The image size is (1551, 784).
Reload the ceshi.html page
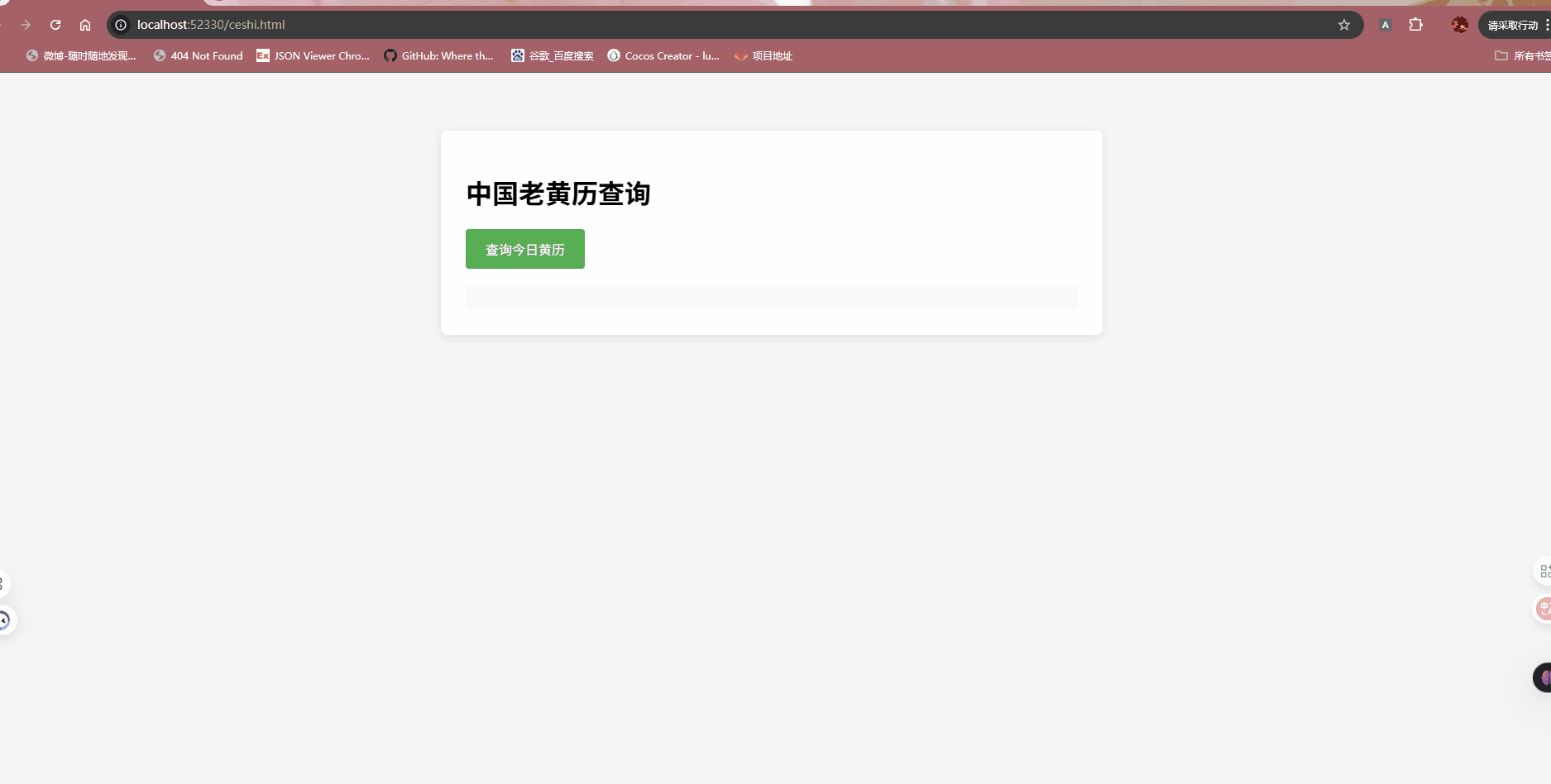point(55,25)
